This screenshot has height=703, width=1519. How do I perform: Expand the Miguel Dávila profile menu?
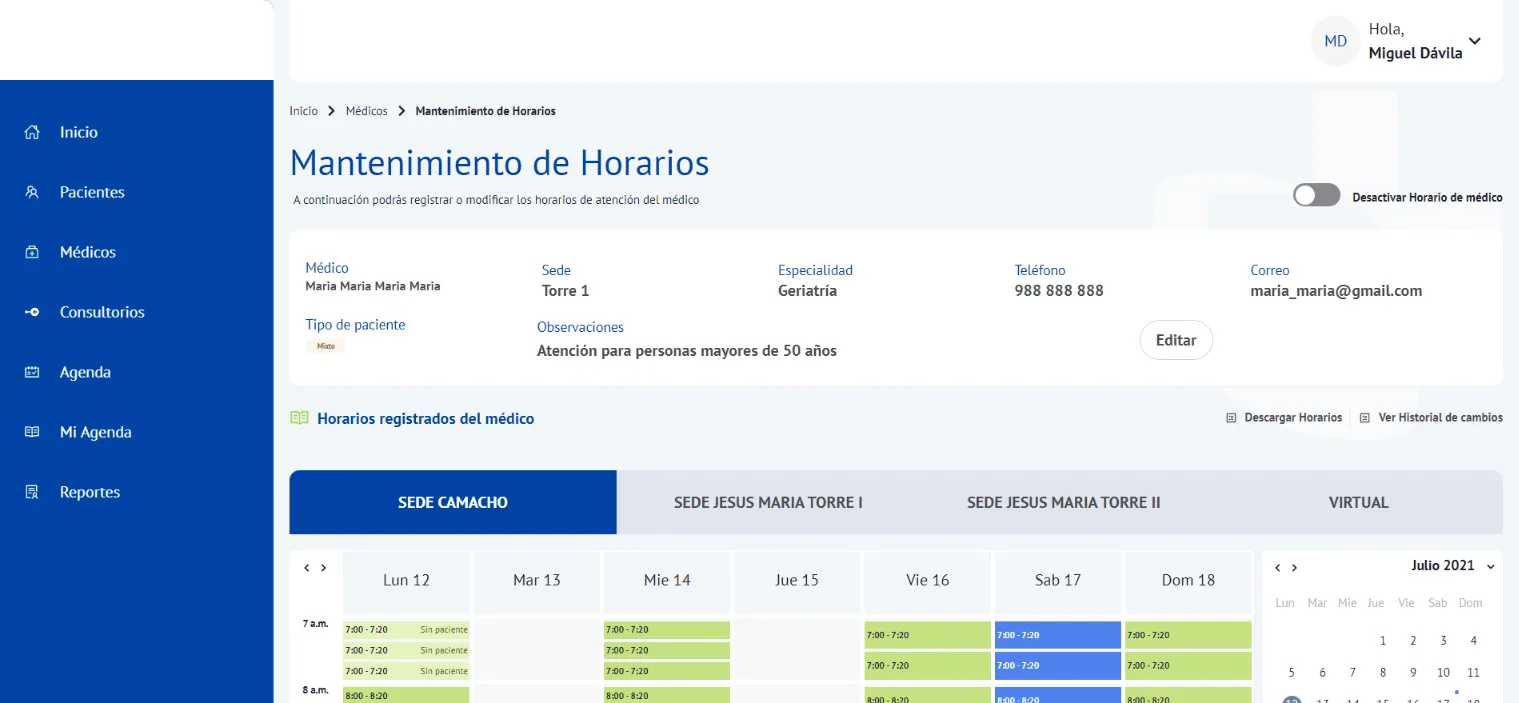tap(1474, 41)
